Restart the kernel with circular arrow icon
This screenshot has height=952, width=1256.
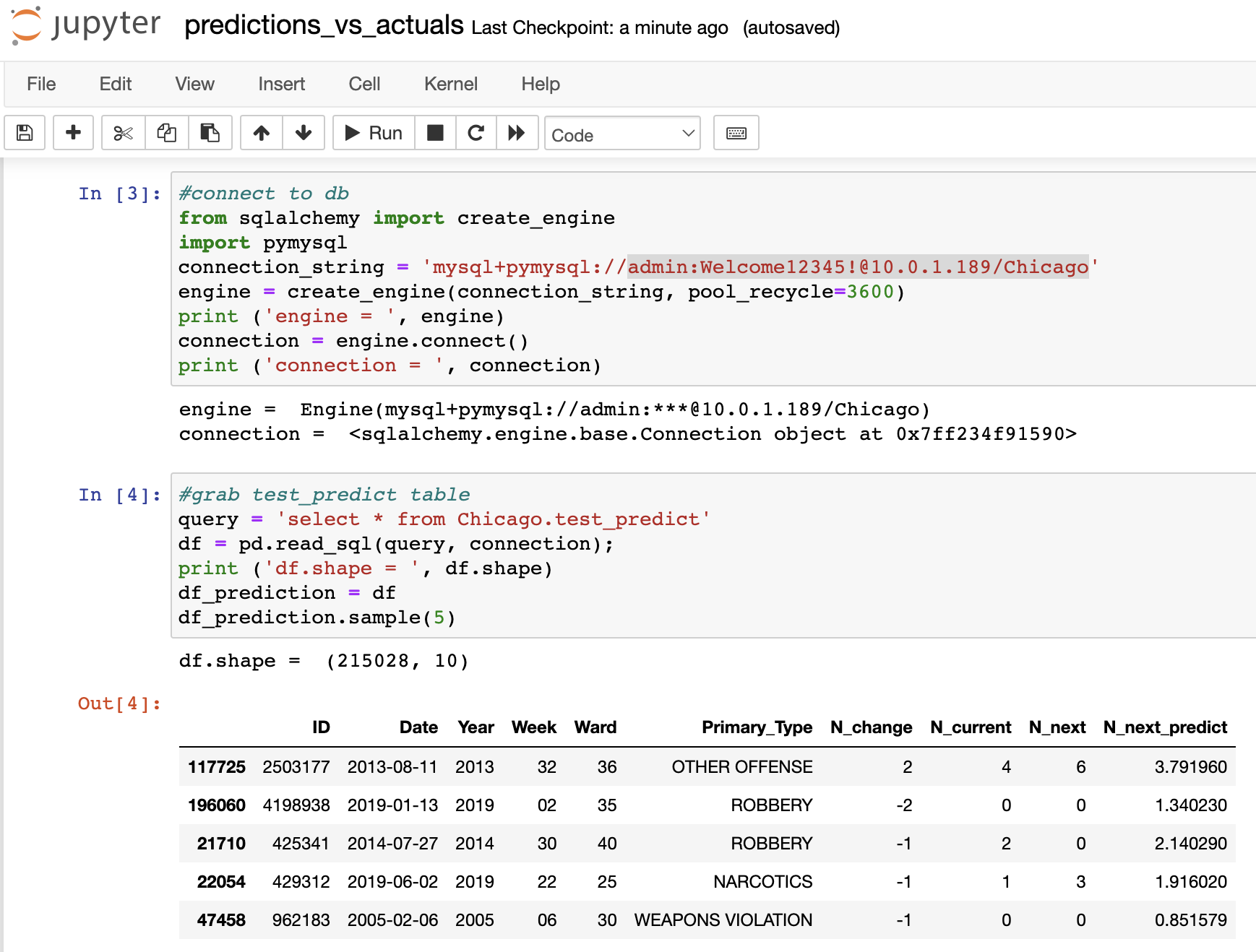click(x=476, y=133)
